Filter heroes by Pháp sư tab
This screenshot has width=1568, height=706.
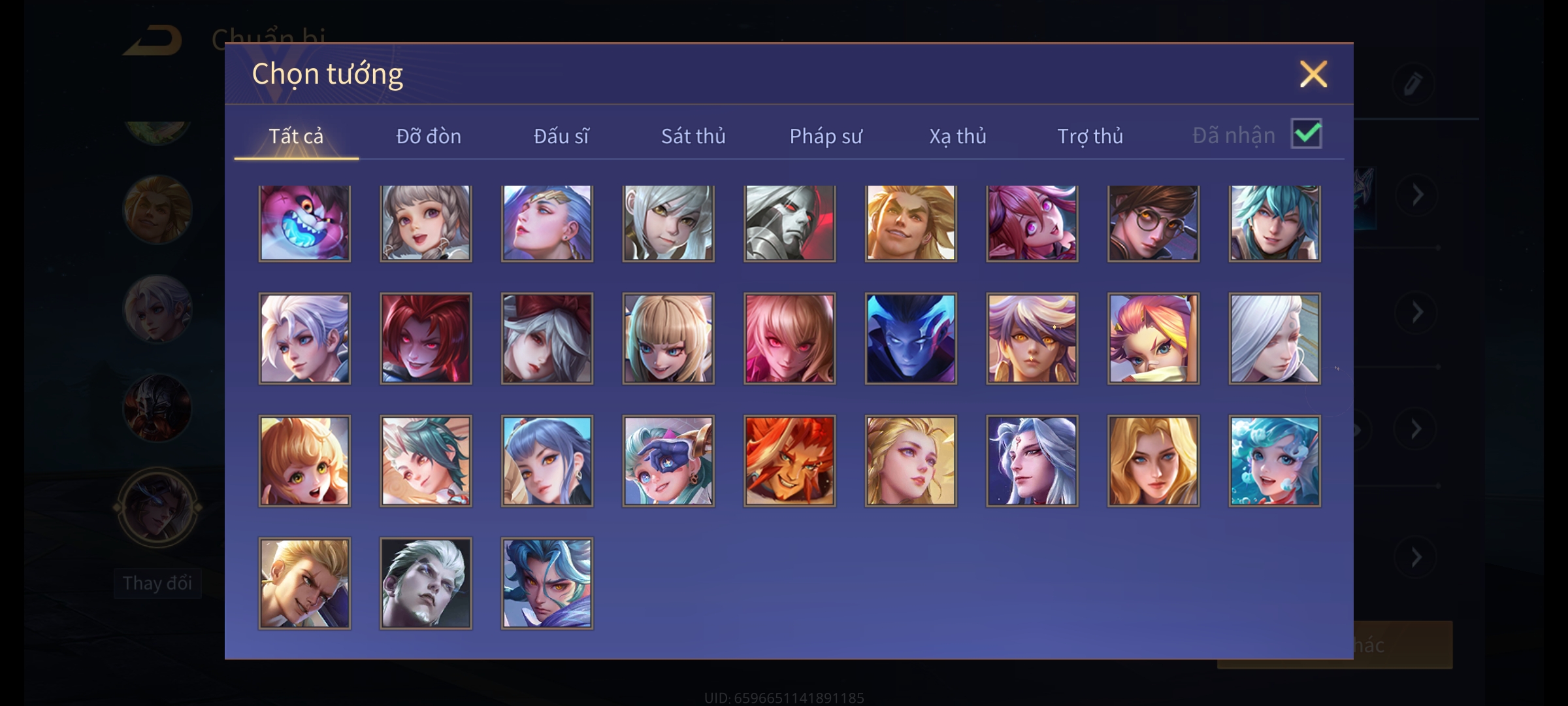pos(826,136)
